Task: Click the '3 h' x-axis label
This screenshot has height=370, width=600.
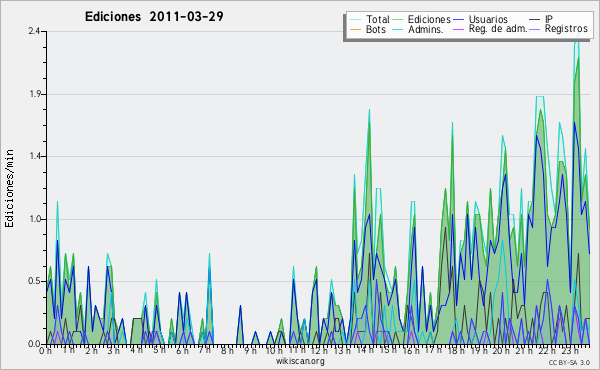Action: click(114, 351)
